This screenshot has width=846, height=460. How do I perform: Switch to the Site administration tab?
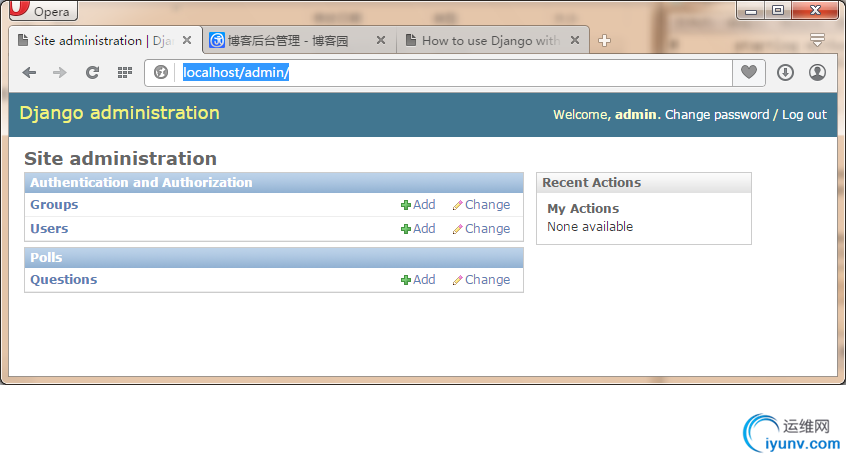(x=106, y=40)
